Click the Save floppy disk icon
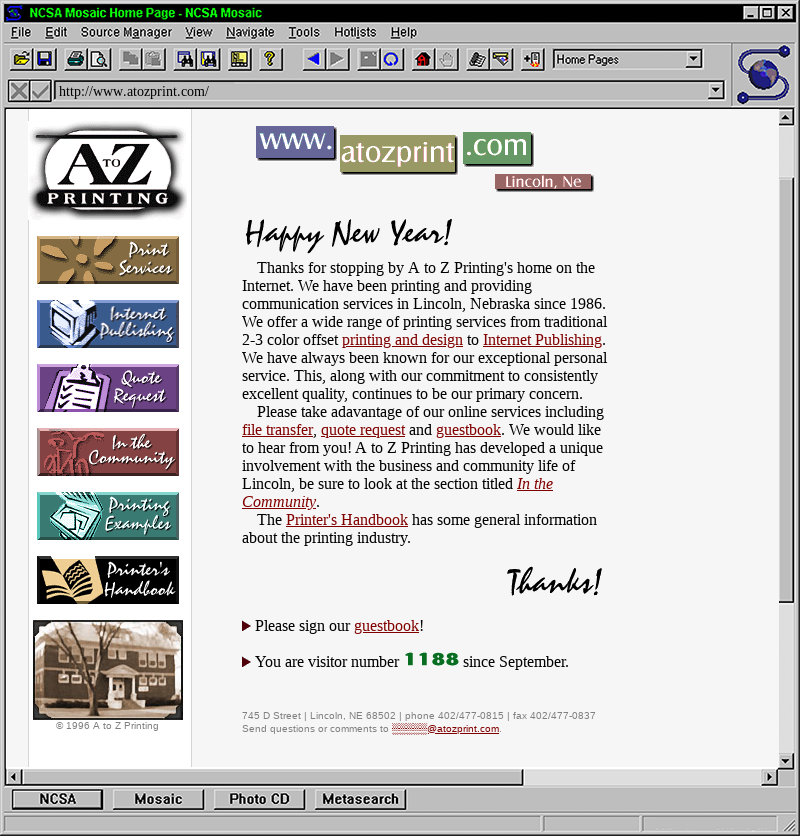This screenshot has height=836, width=800. (44, 60)
